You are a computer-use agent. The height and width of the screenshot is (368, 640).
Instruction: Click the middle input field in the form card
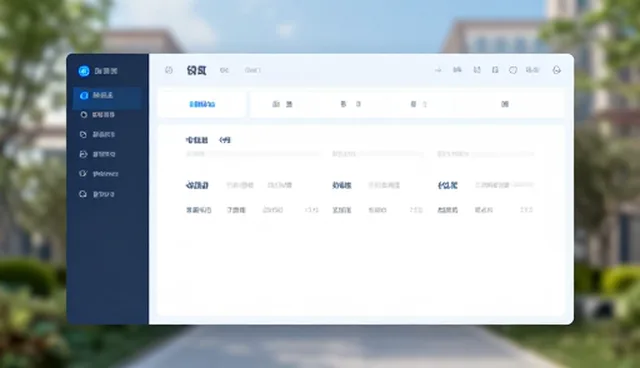pyautogui.click(x=378, y=154)
